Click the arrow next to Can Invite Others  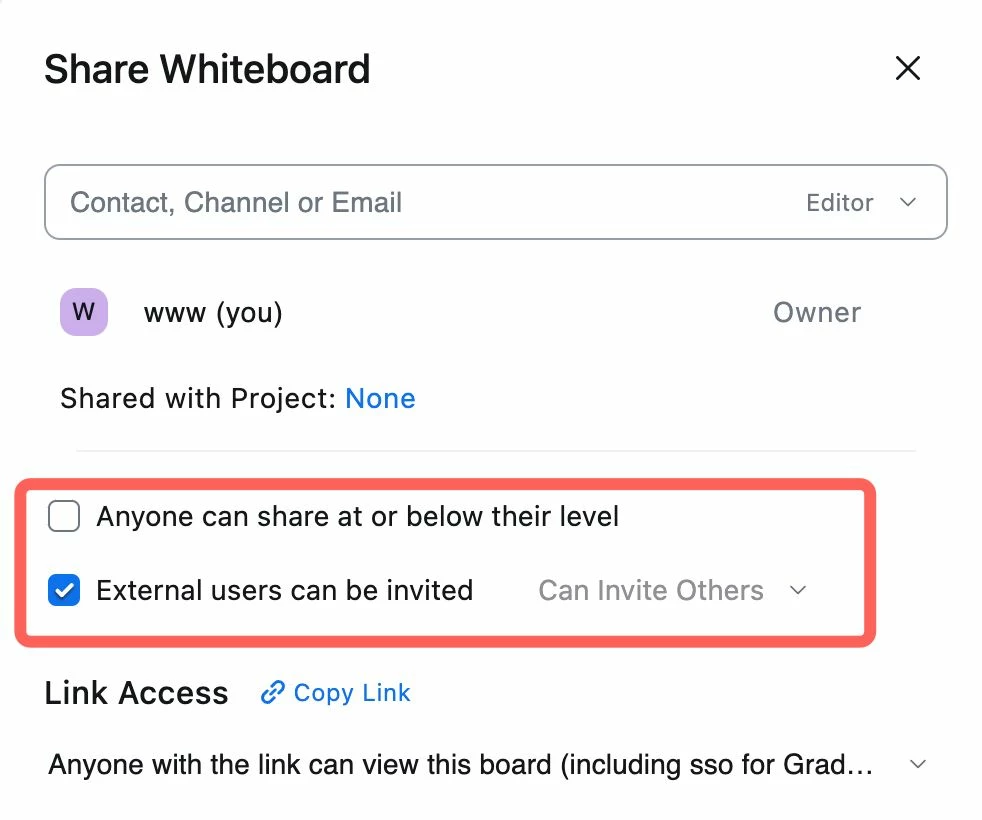pyautogui.click(x=798, y=591)
